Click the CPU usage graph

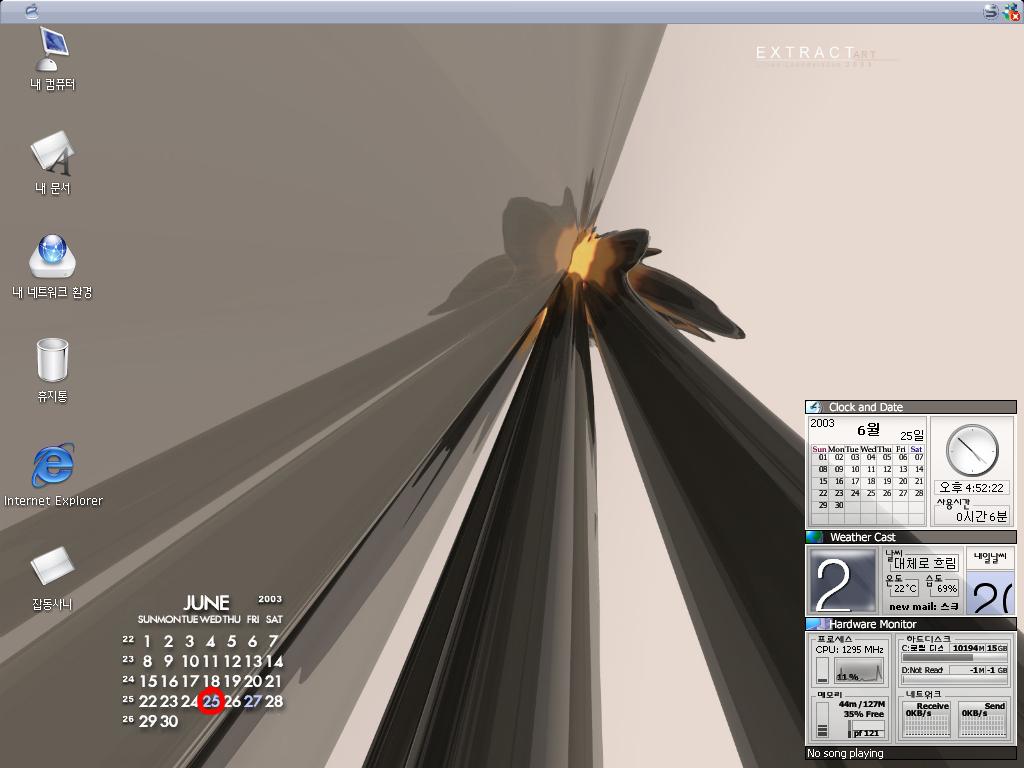(859, 671)
